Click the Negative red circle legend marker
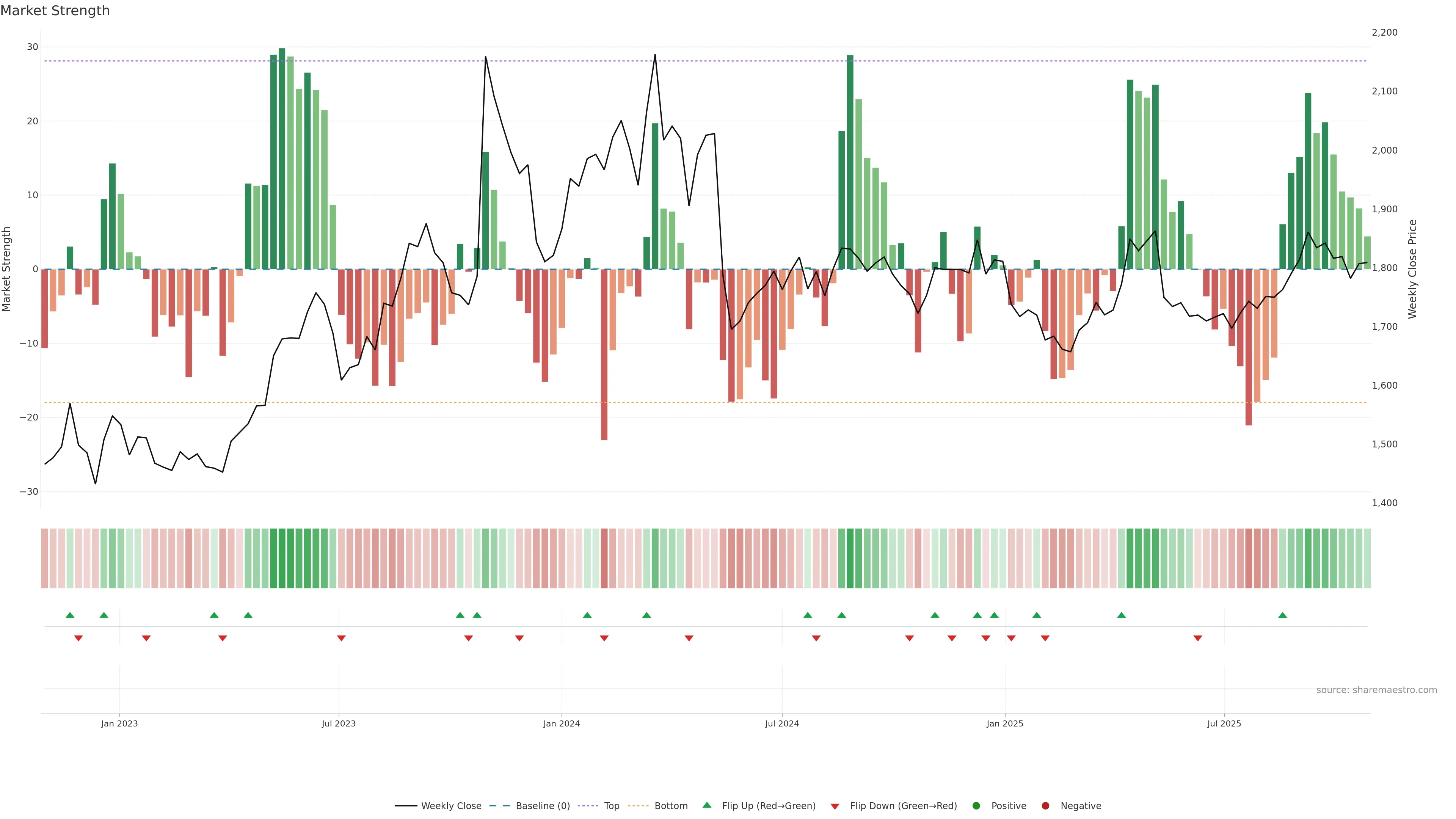Image resolution: width=1456 pixels, height=819 pixels. (x=1045, y=806)
